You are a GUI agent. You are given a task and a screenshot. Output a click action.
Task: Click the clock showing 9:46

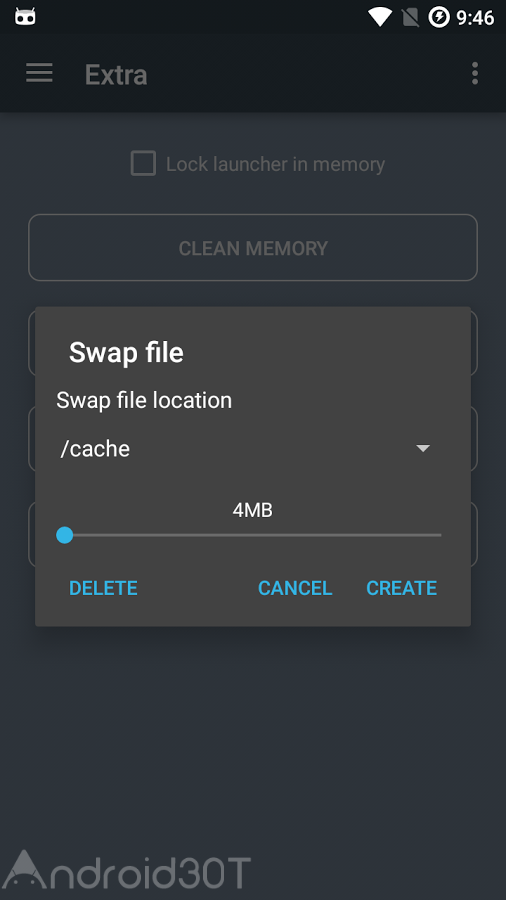pos(475,18)
